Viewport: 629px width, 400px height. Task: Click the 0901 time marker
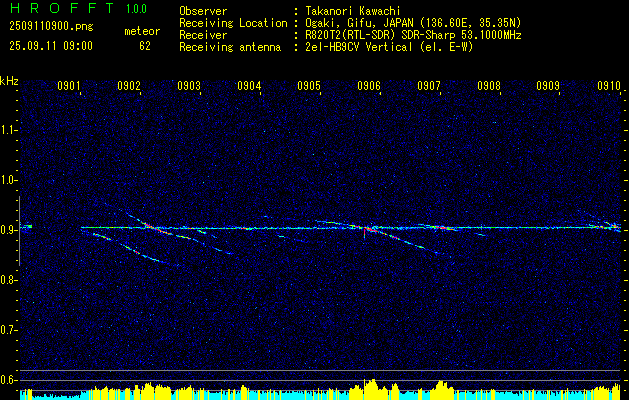click(69, 85)
